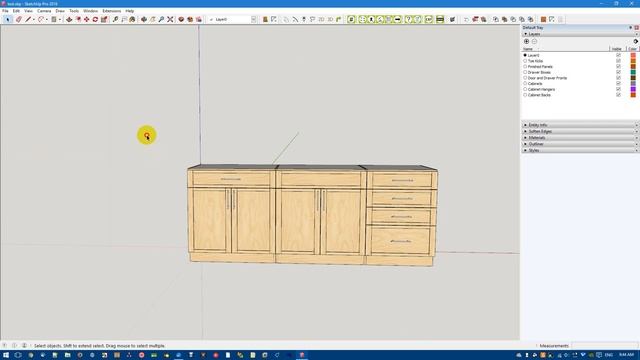Viewport: 640px width, 360px height.
Task: Set Layer0 as the active layer
Action: coord(525,55)
